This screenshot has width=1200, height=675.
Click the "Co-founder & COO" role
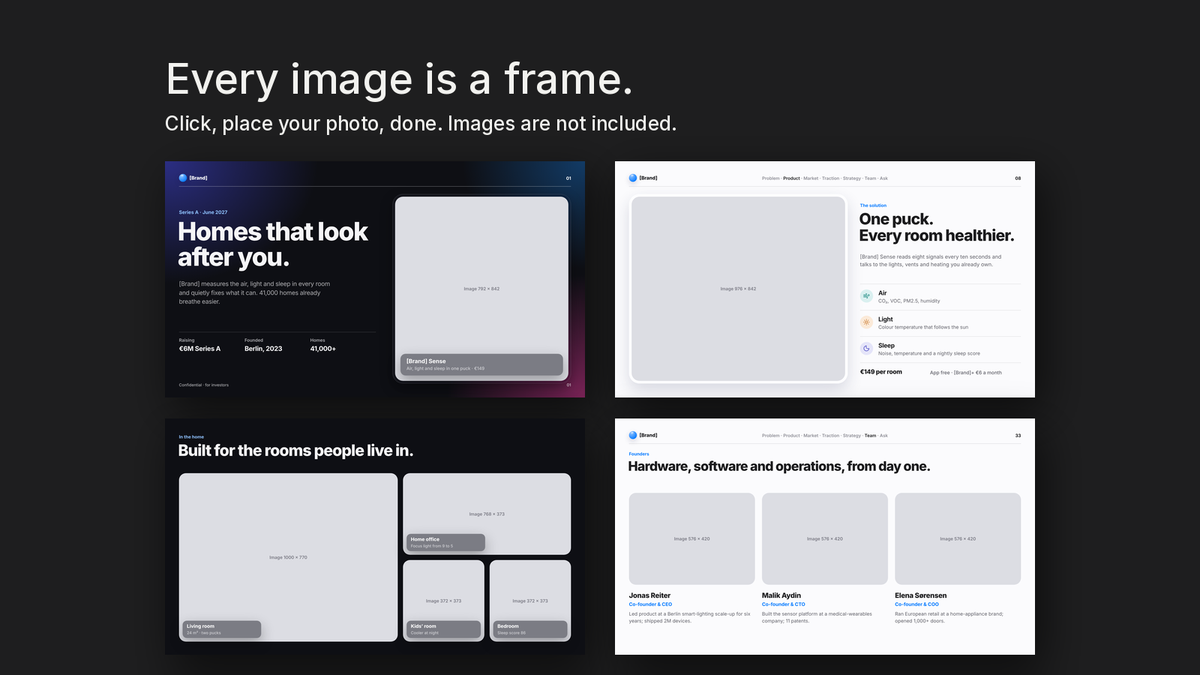917,605
